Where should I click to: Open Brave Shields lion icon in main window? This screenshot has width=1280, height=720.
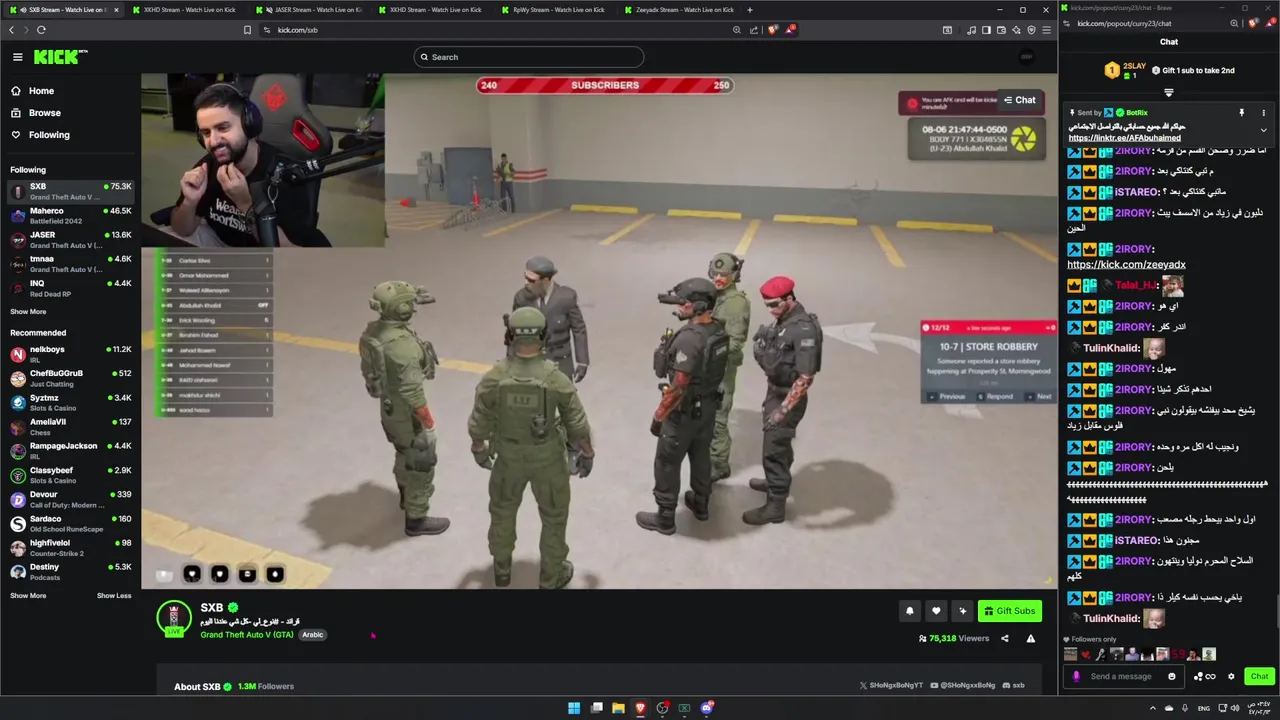(772, 30)
